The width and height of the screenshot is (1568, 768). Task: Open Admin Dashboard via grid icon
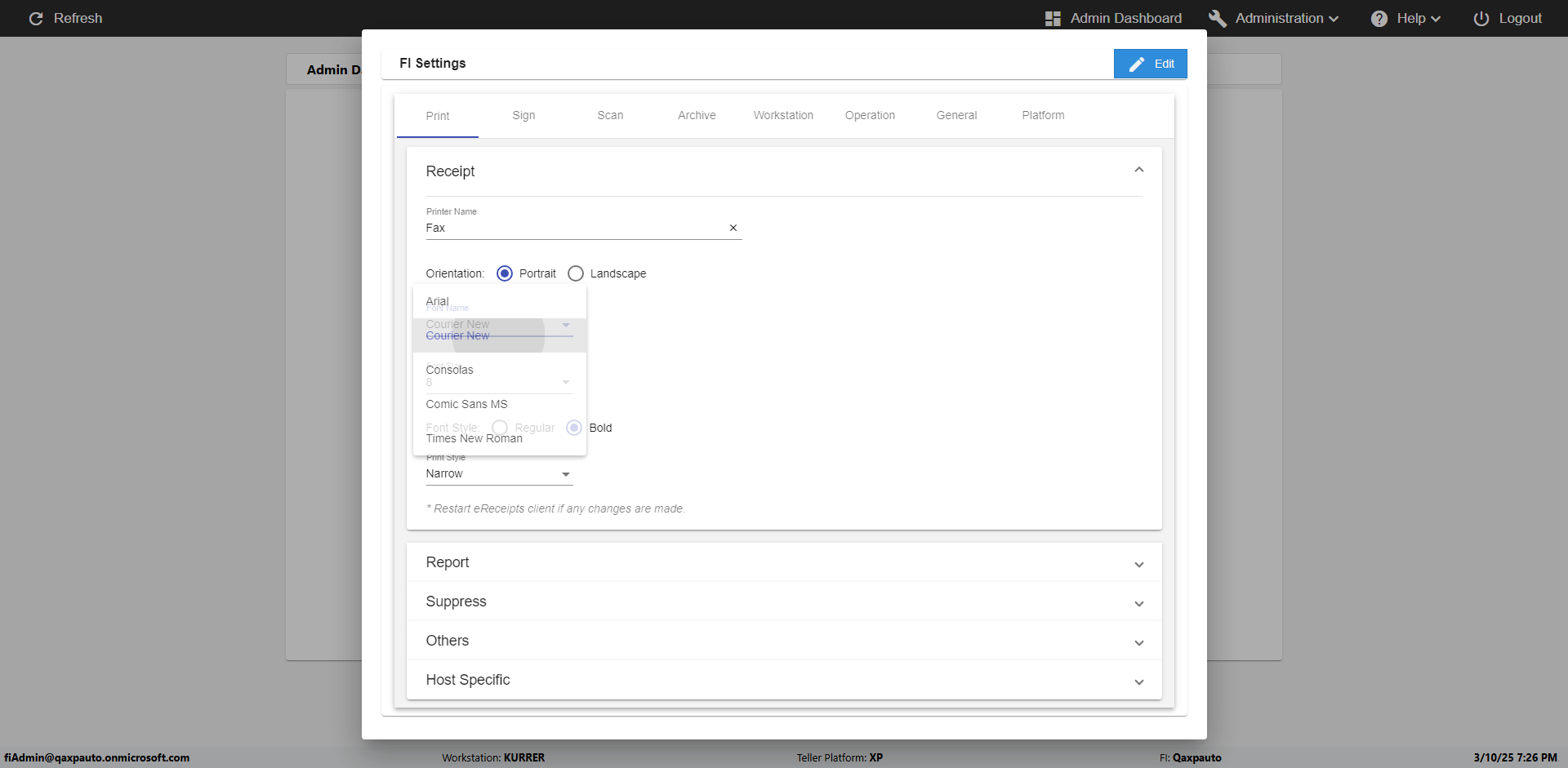1053,18
